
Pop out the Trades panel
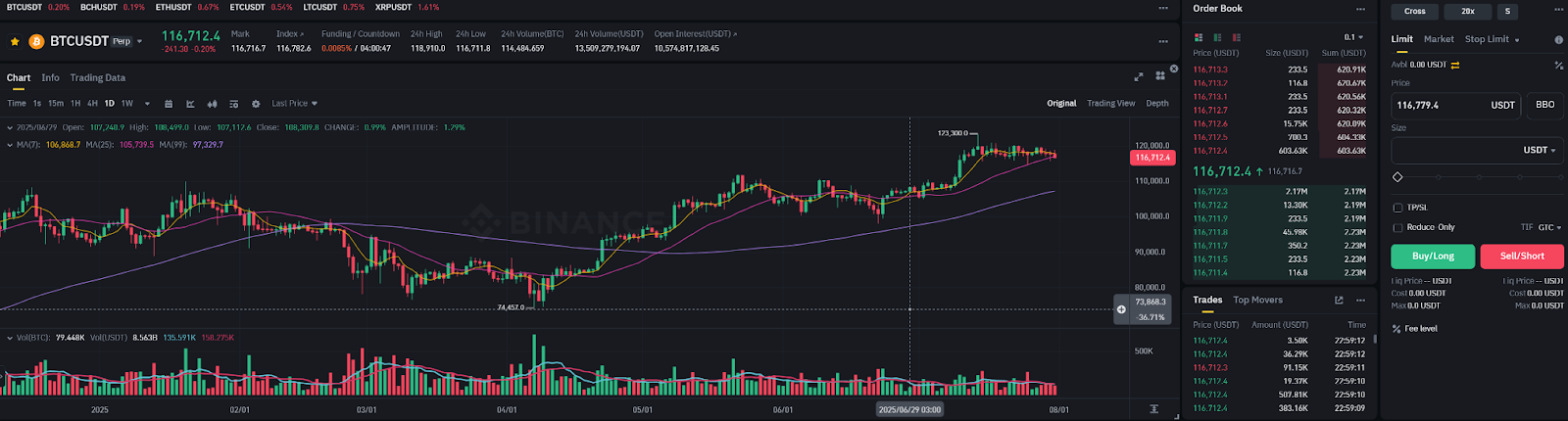coord(1339,300)
